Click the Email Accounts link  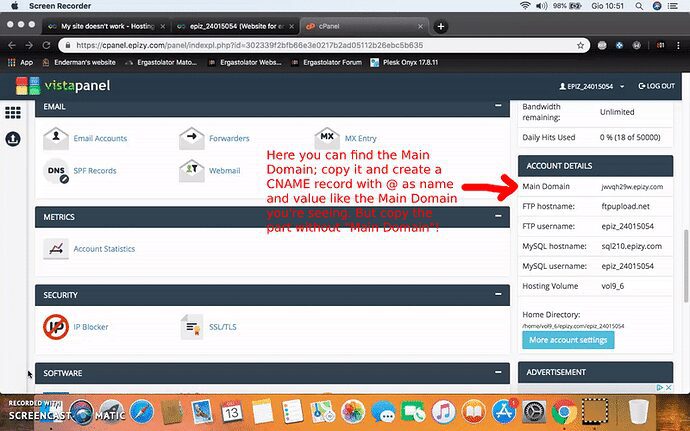[x=100, y=138]
